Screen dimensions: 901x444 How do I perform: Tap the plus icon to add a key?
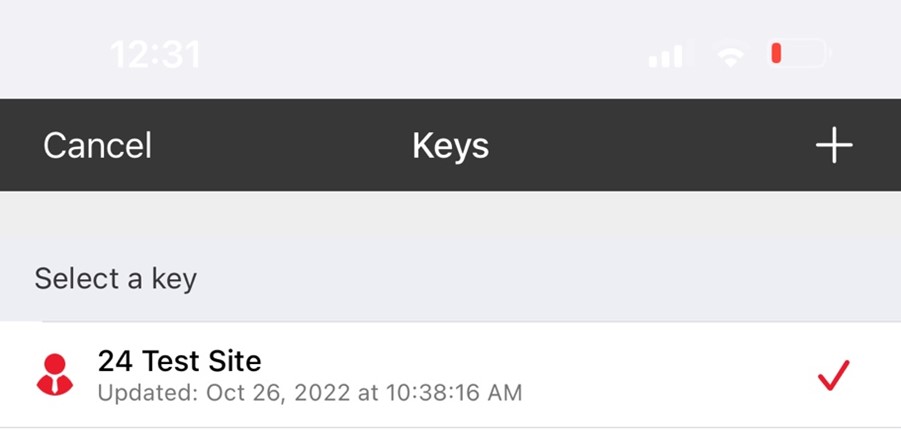(834, 145)
